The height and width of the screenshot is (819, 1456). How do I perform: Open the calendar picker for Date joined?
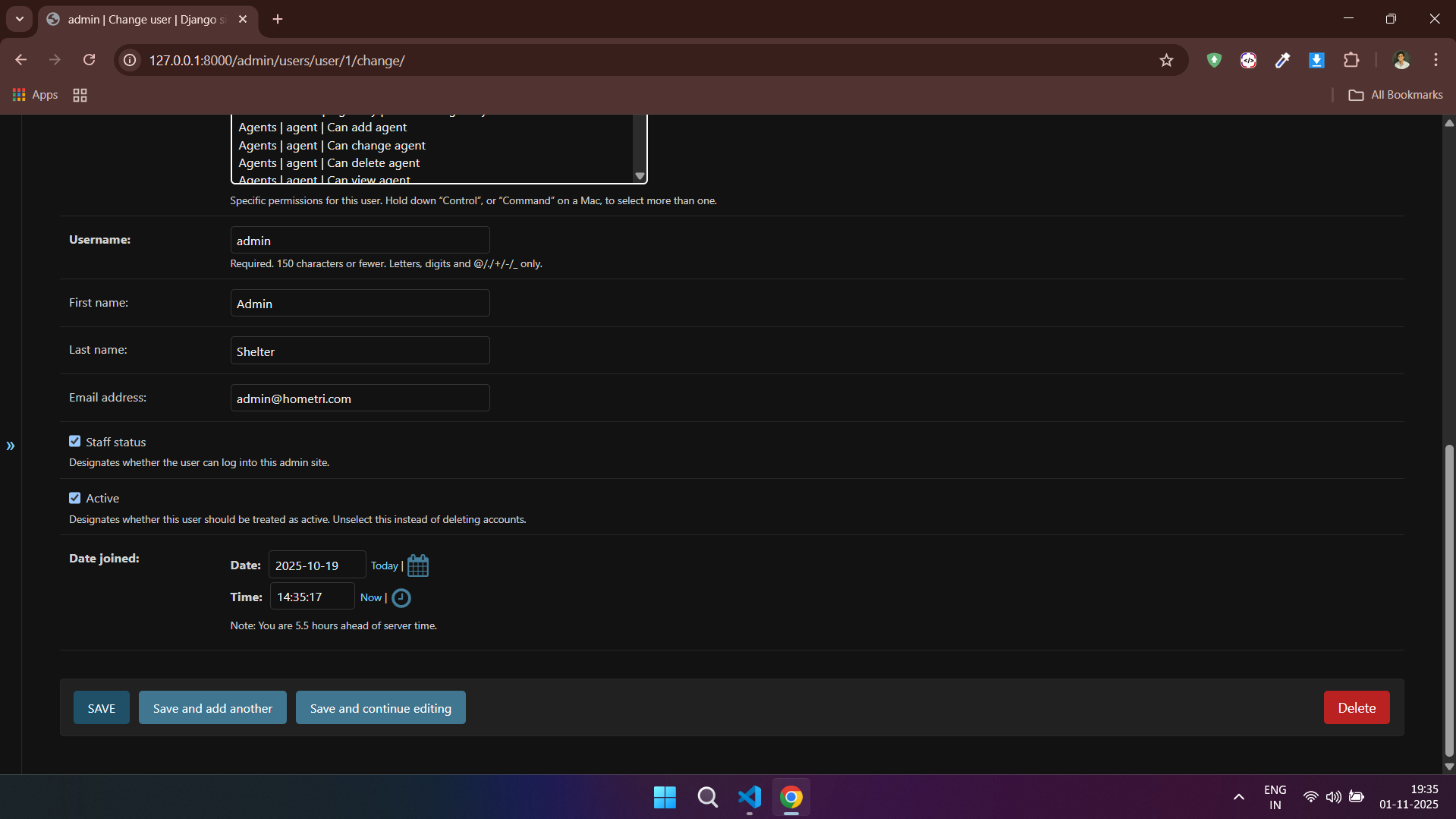pos(418,565)
